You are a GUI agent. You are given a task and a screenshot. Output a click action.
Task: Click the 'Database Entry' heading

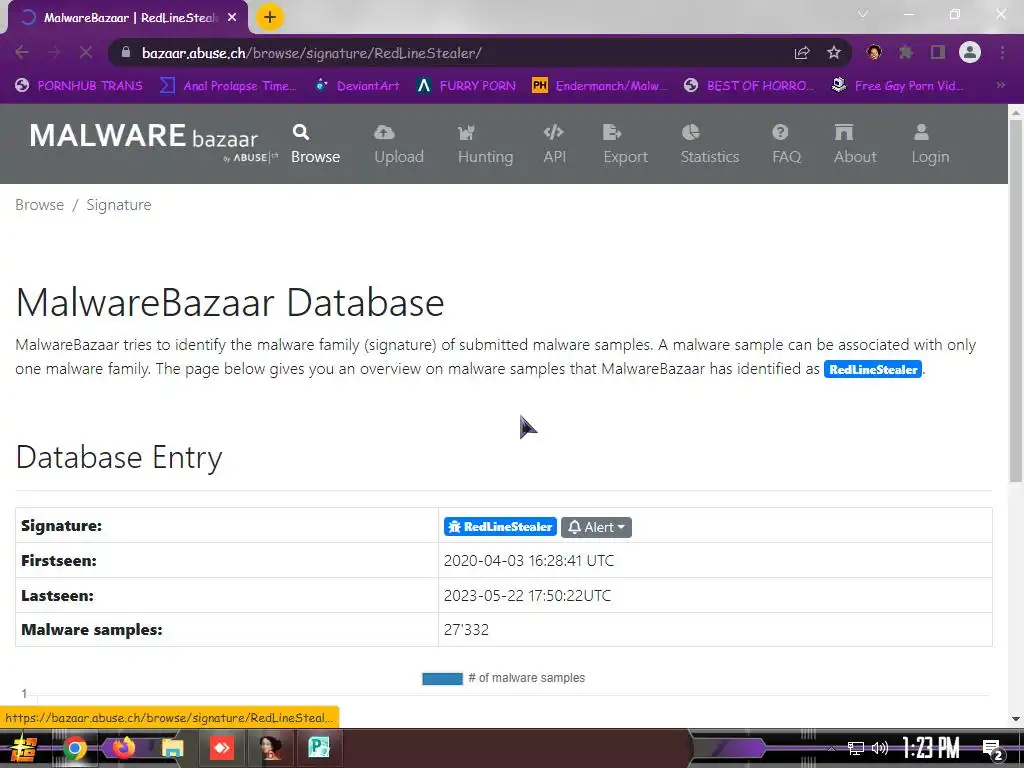(x=119, y=457)
